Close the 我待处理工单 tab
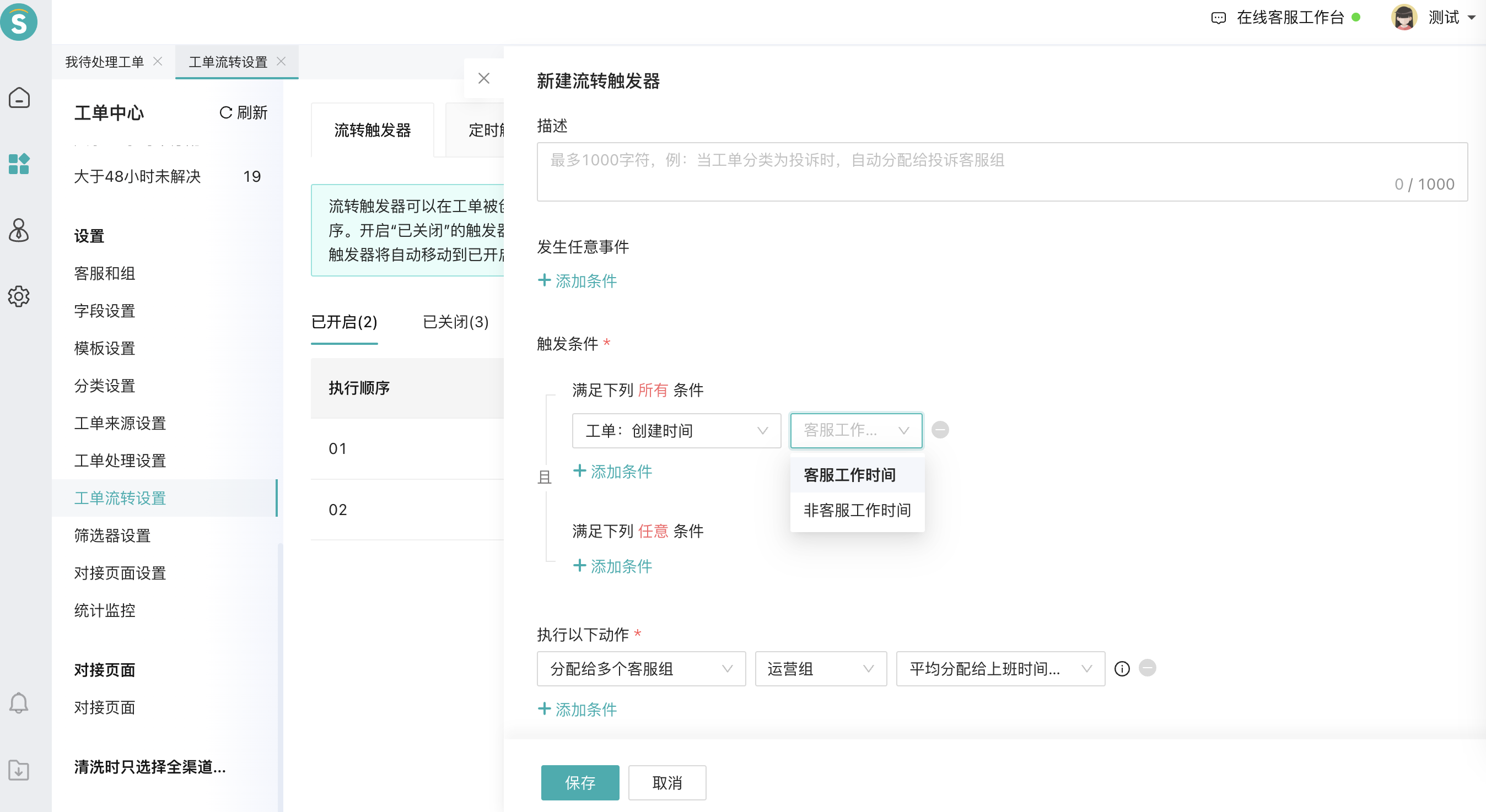Screen dimensions: 1486x812 point(158,61)
